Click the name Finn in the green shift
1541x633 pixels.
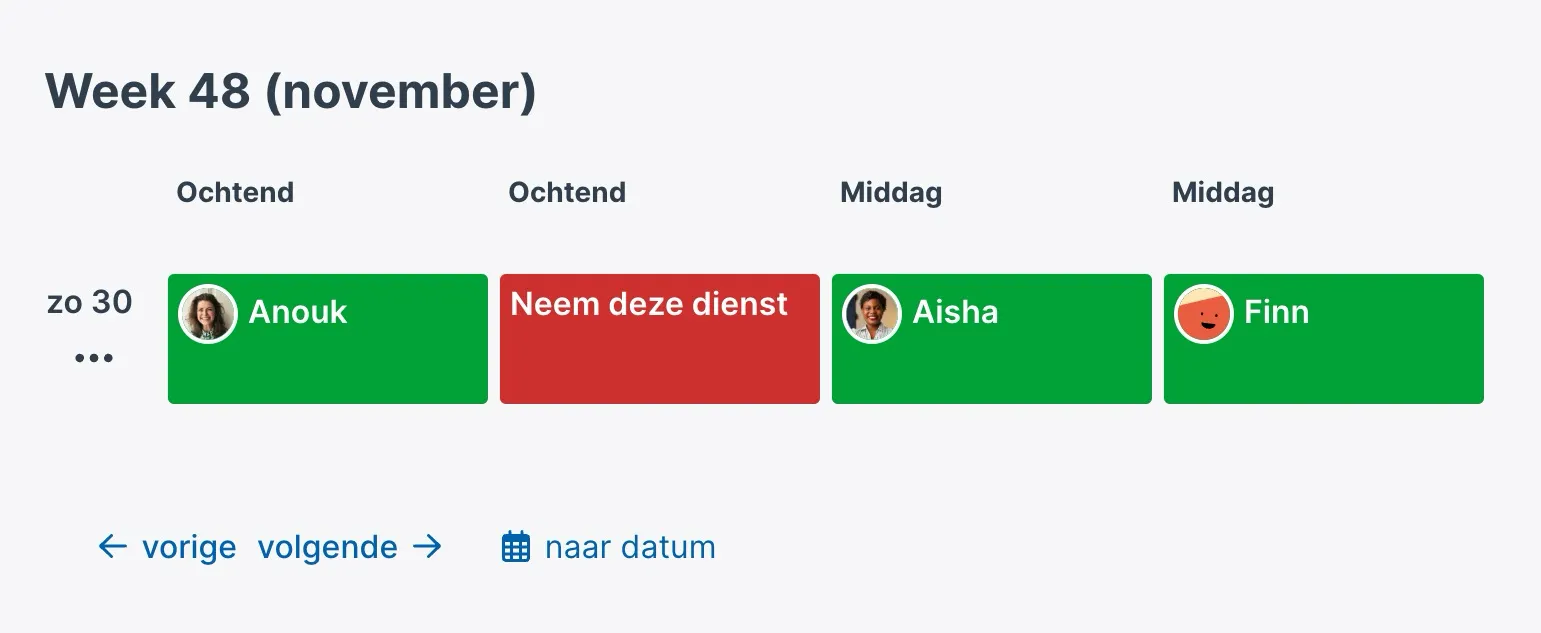[x=1276, y=312]
